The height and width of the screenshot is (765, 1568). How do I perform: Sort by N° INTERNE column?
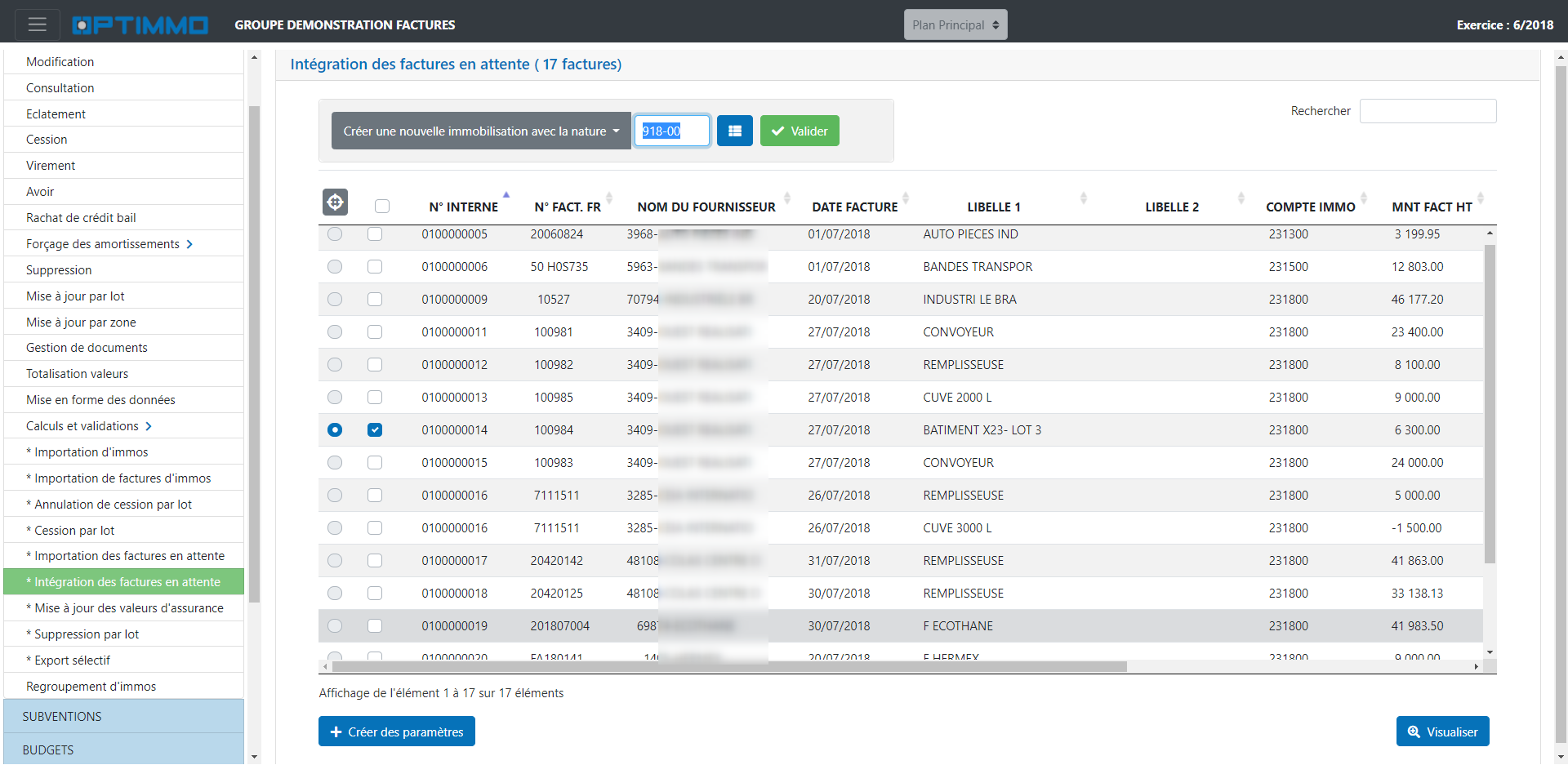pyautogui.click(x=464, y=207)
